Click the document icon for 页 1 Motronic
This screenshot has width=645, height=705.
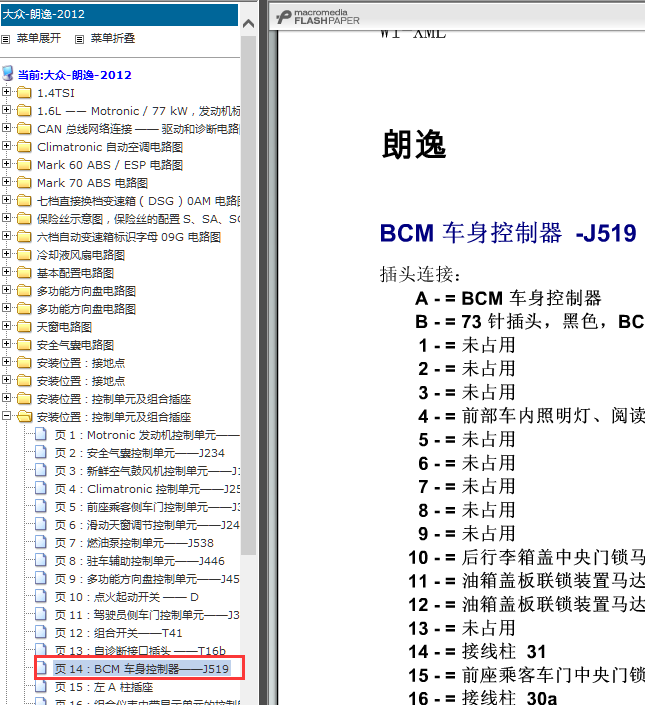click(x=41, y=434)
